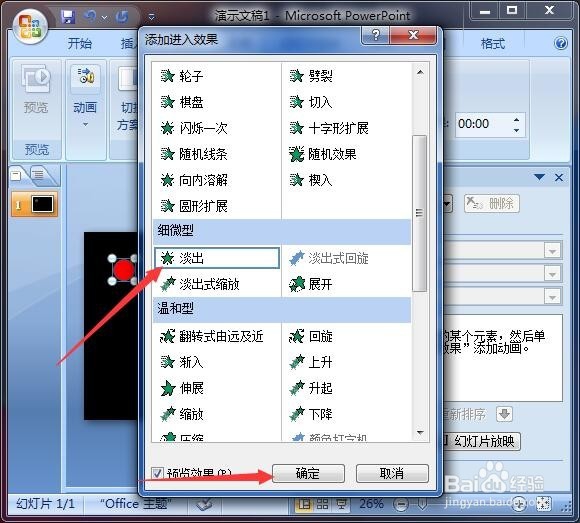Open the second task pane dropdown
This screenshot has width=580, height=523.
[x=552, y=274]
